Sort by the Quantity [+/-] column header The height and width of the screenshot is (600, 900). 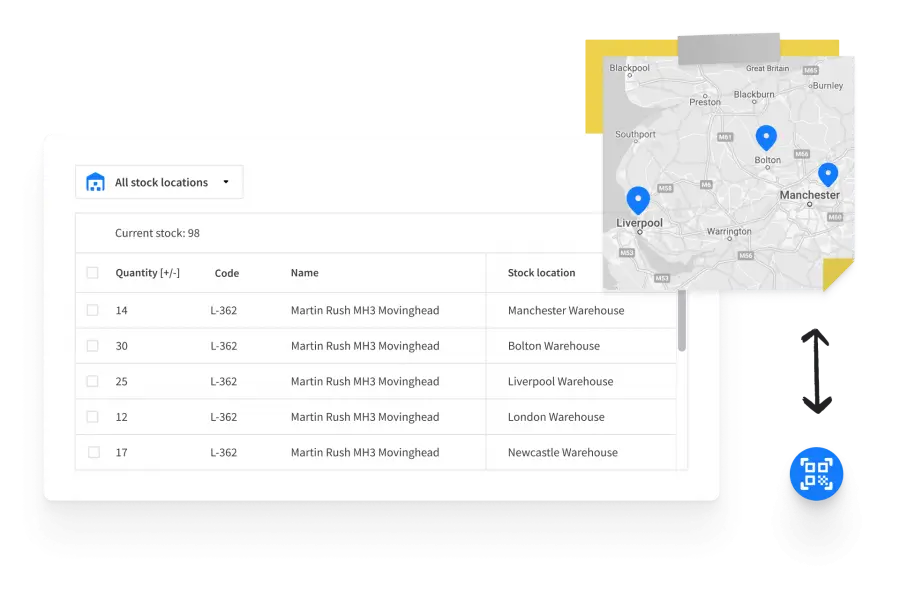coord(148,272)
